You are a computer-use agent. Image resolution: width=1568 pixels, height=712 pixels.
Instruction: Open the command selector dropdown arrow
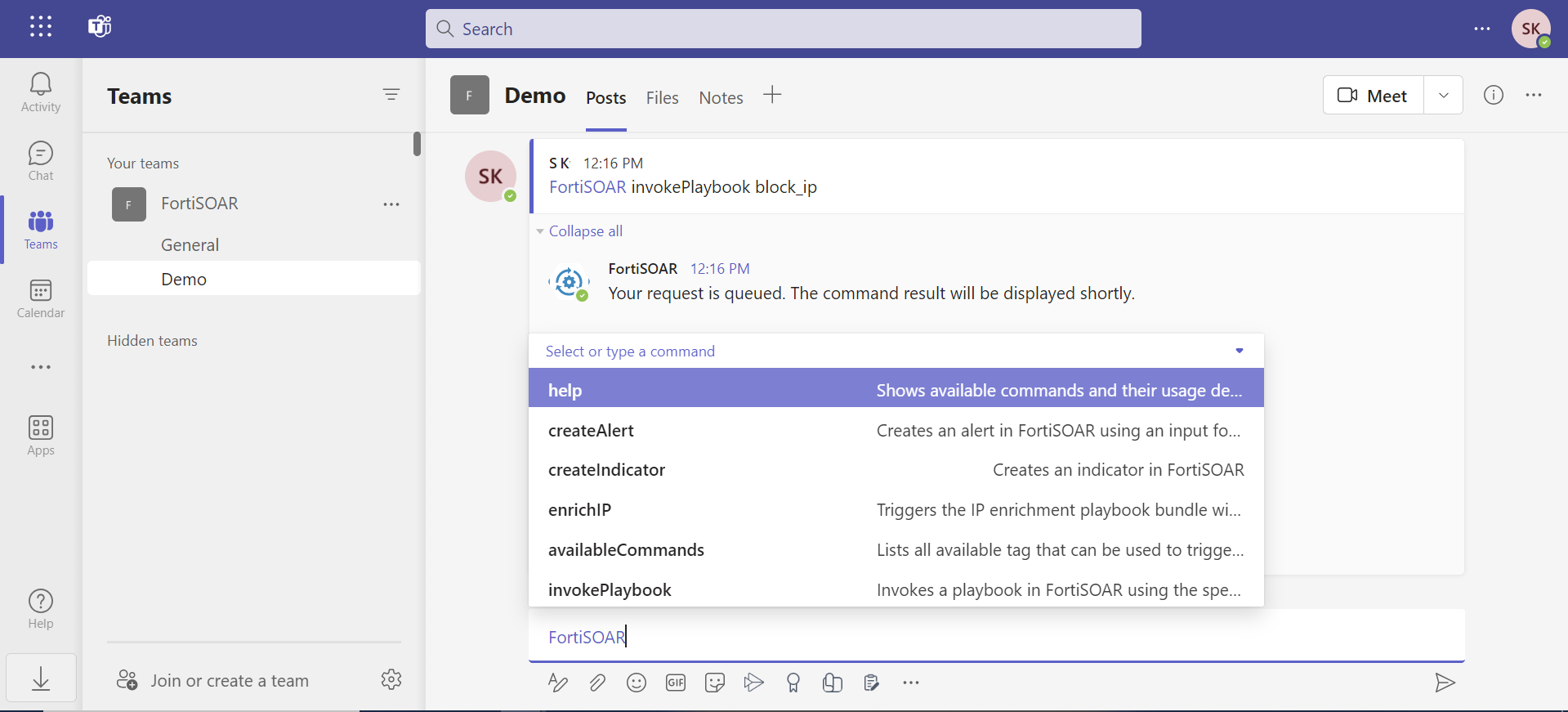[1240, 351]
